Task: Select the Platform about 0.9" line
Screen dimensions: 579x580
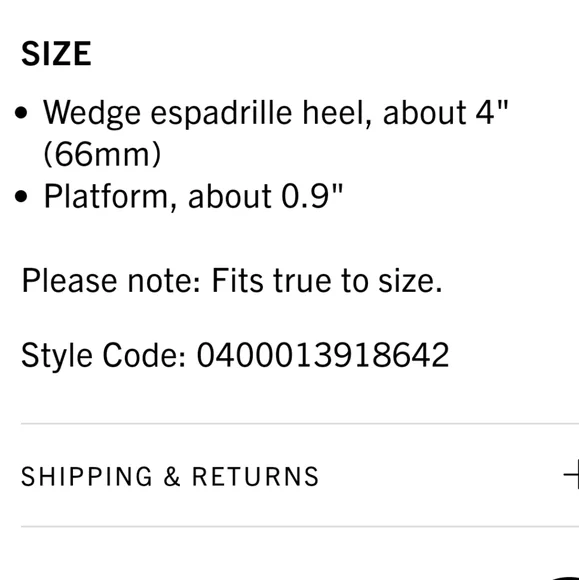Action: coord(193,196)
